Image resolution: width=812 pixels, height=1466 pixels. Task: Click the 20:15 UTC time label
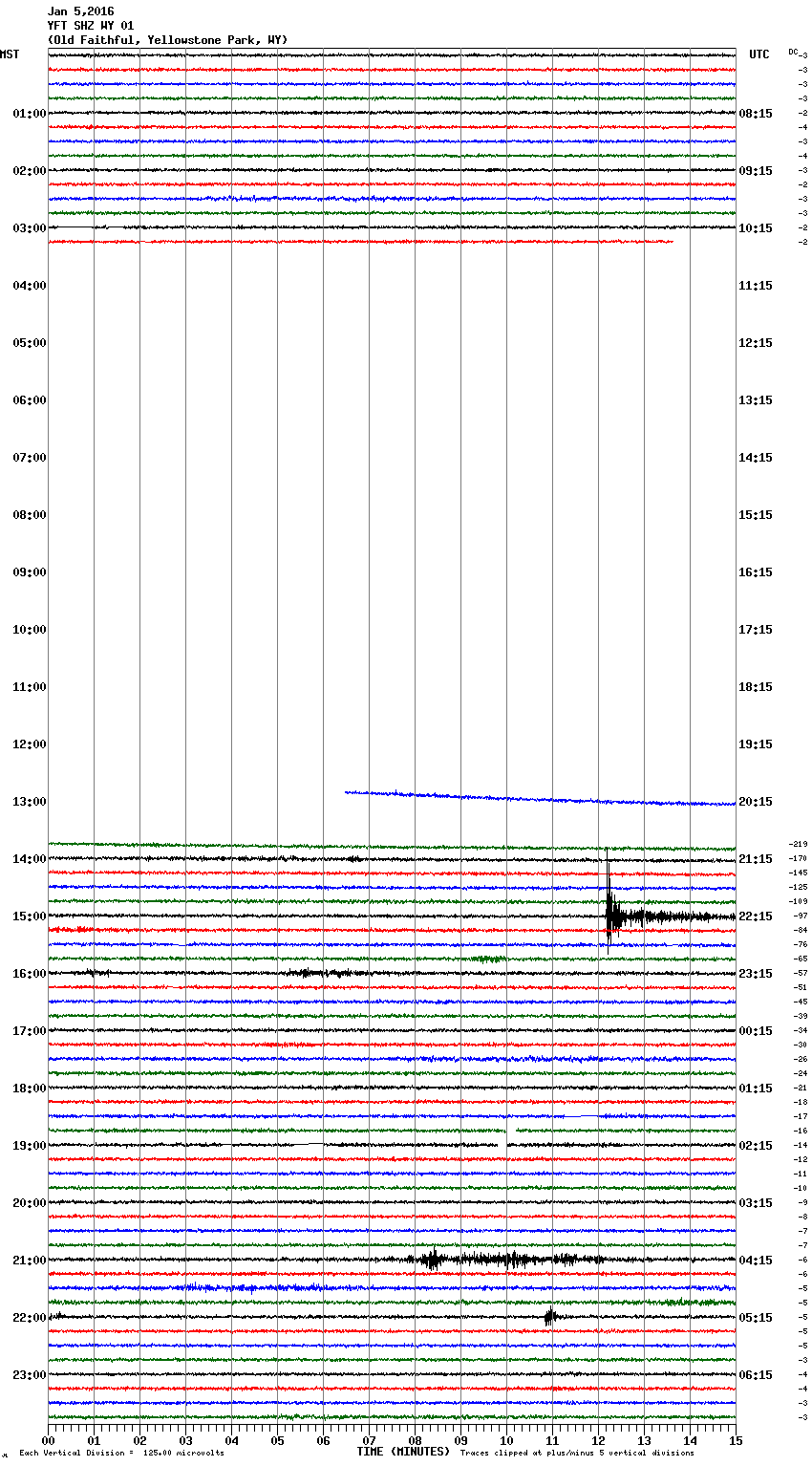[x=756, y=802]
